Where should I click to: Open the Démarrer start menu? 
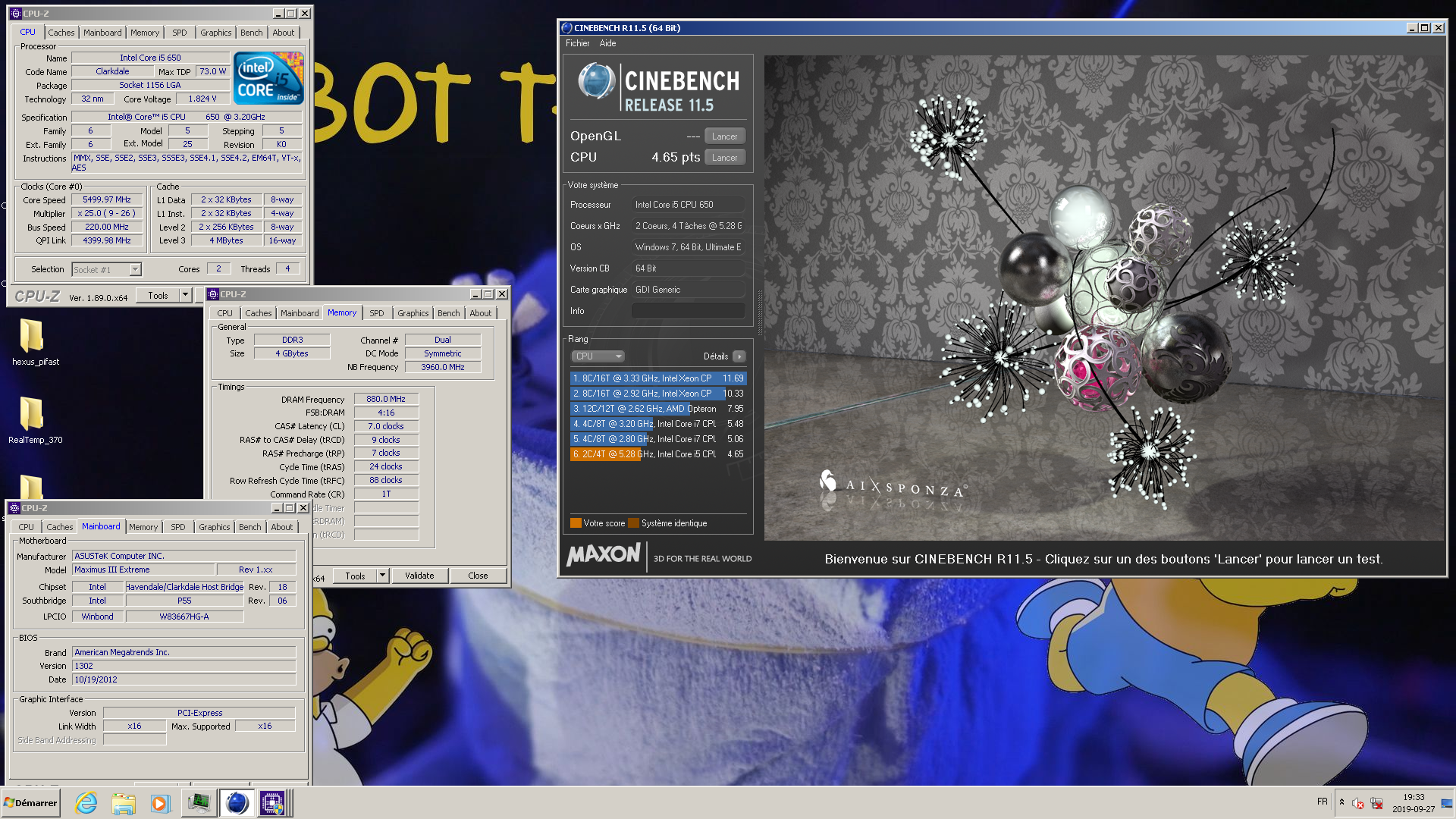[30, 802]
